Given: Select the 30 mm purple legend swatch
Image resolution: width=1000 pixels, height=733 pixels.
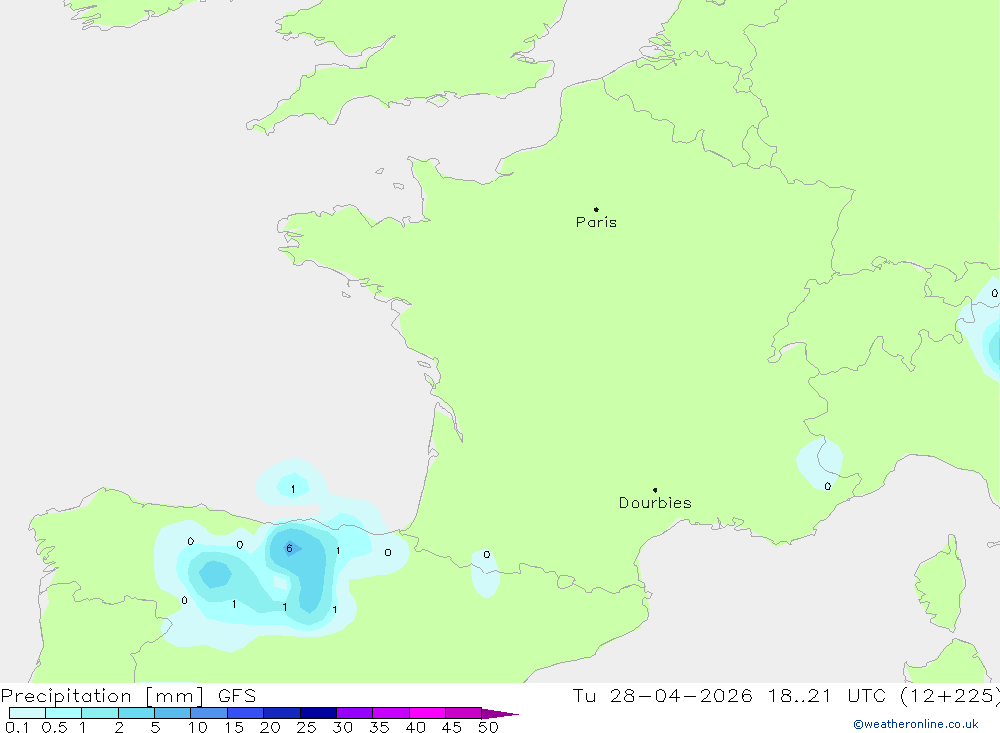Looking at the screenshot, I should coord(354,713).
